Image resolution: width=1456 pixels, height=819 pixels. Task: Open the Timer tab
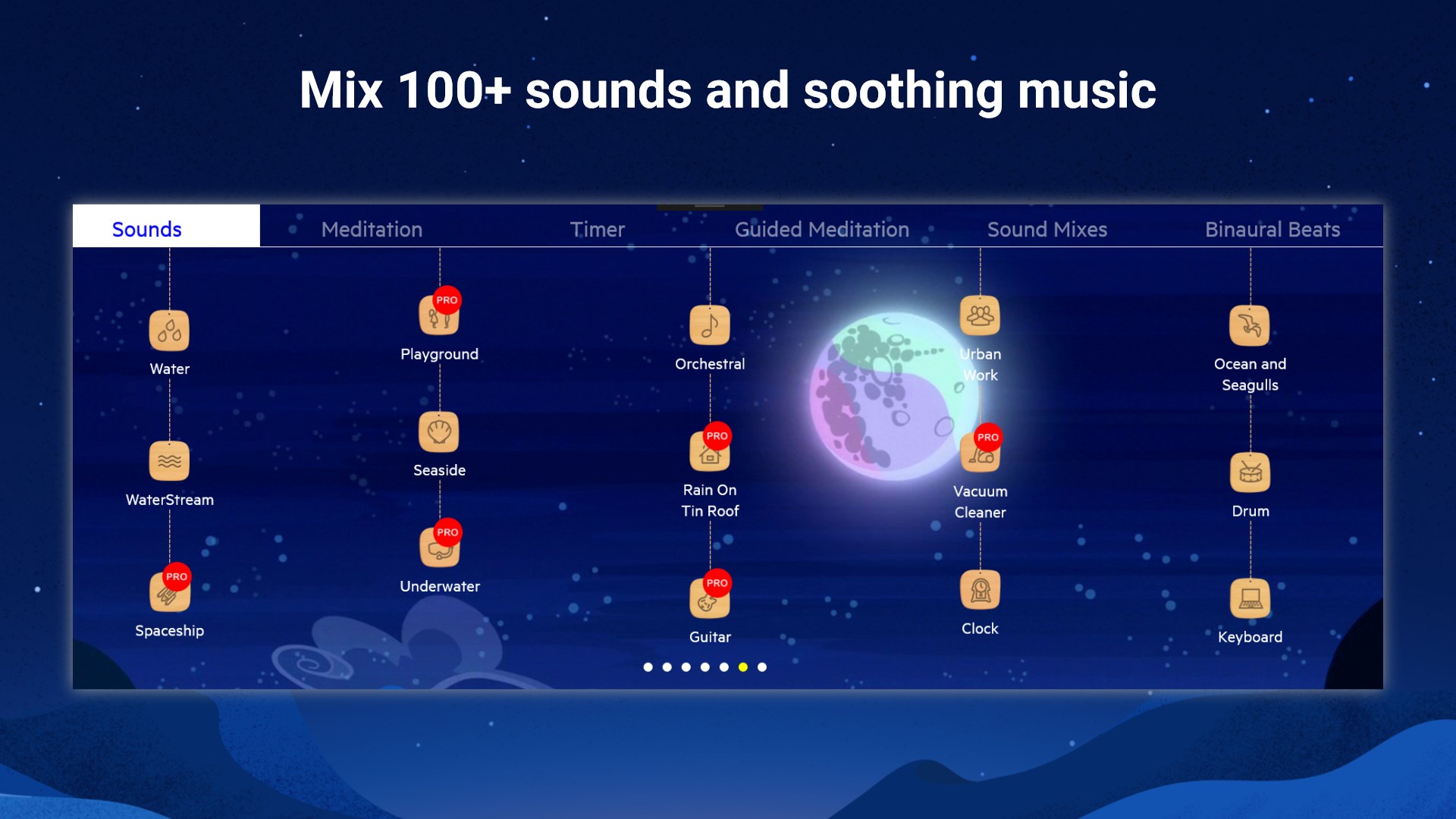point(597,229)
